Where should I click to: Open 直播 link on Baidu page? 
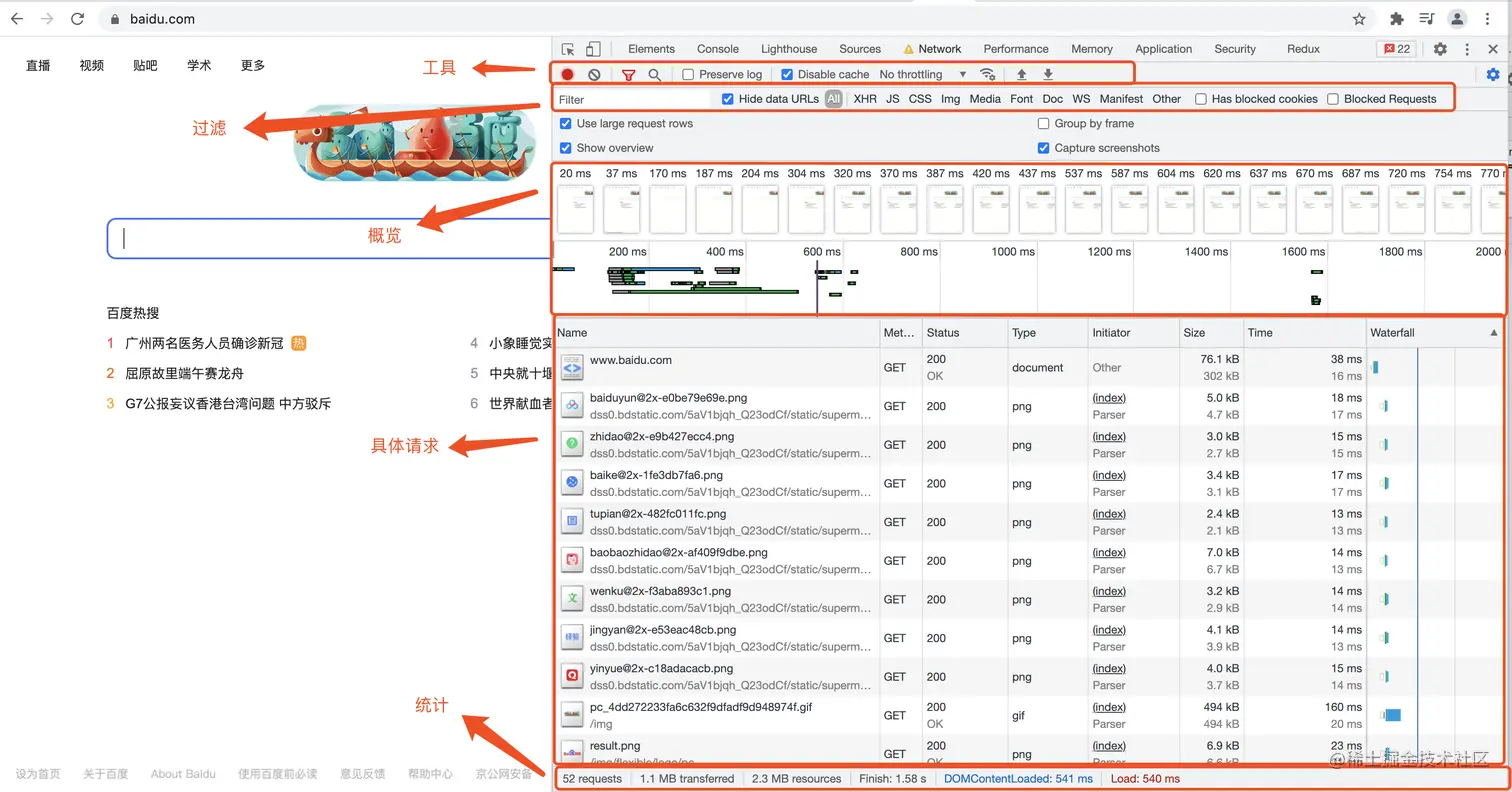(x=38, y=66)
